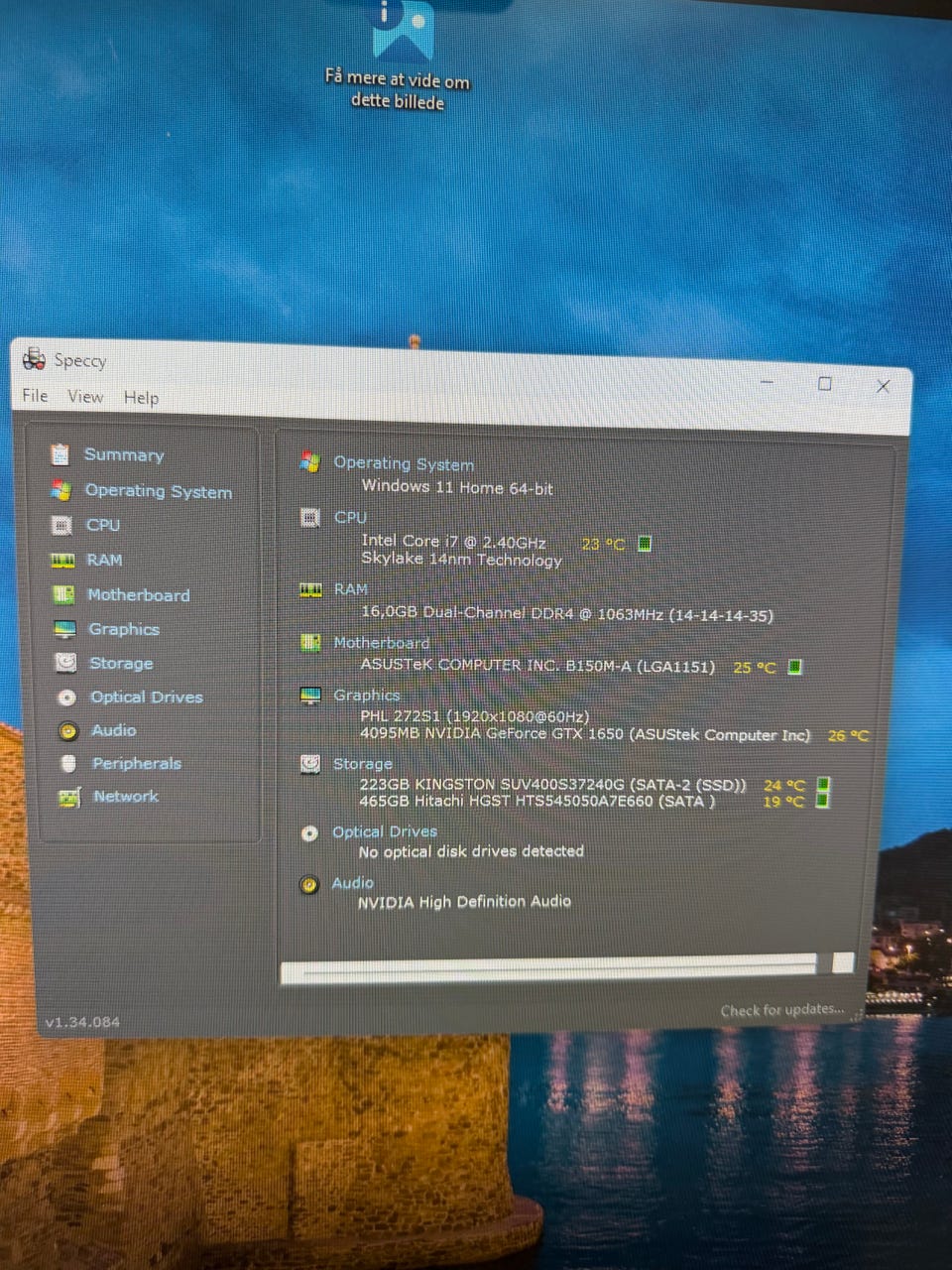Click the Audio speaker icon in sidebar

67,730
